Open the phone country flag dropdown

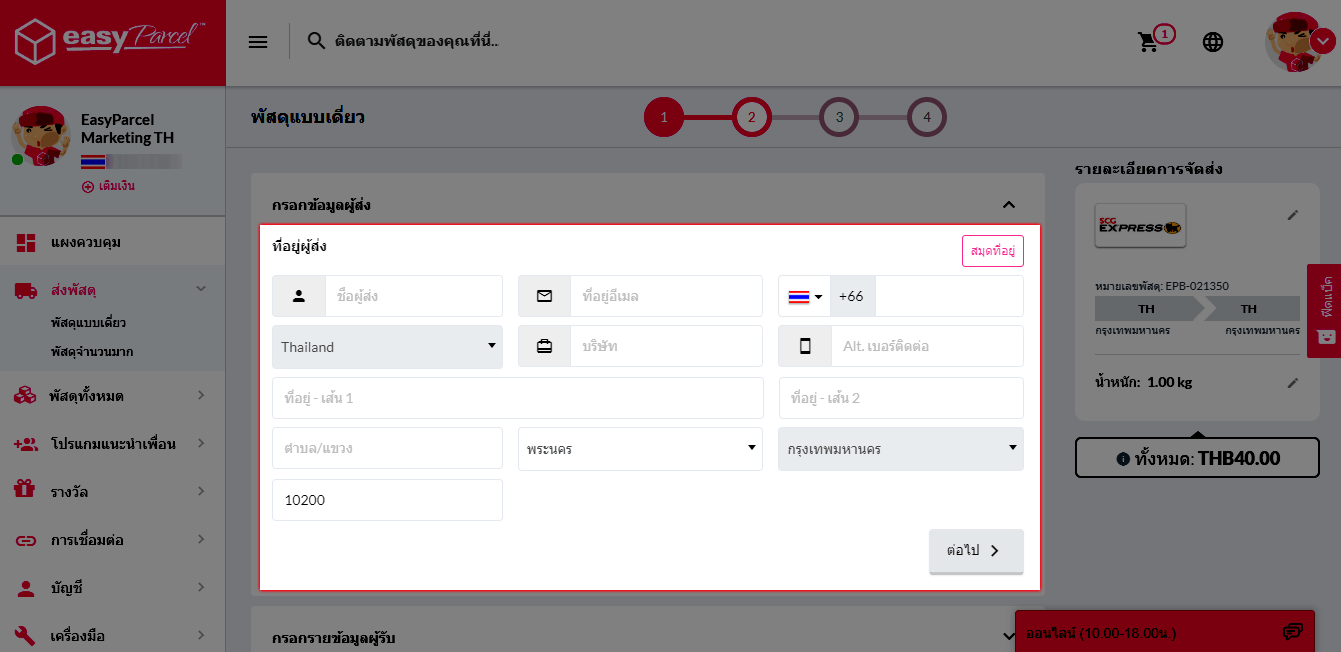pos(805,296)
